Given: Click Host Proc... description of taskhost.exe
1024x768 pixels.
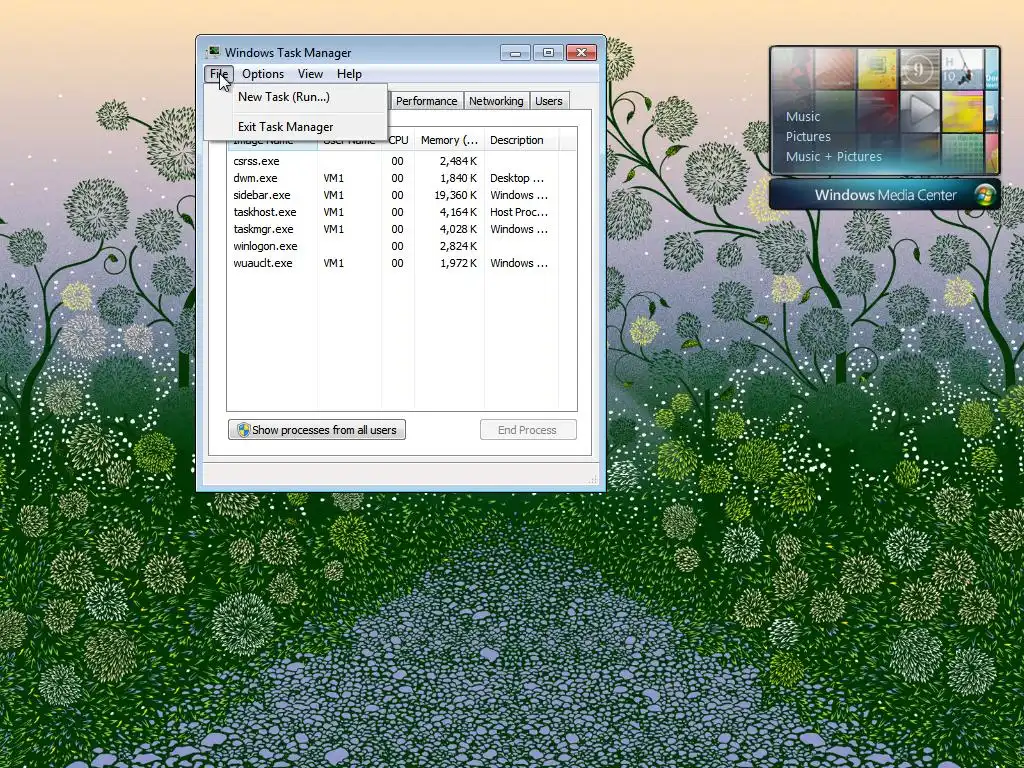Looking at the screenshot, I should (x=519, y=212).
